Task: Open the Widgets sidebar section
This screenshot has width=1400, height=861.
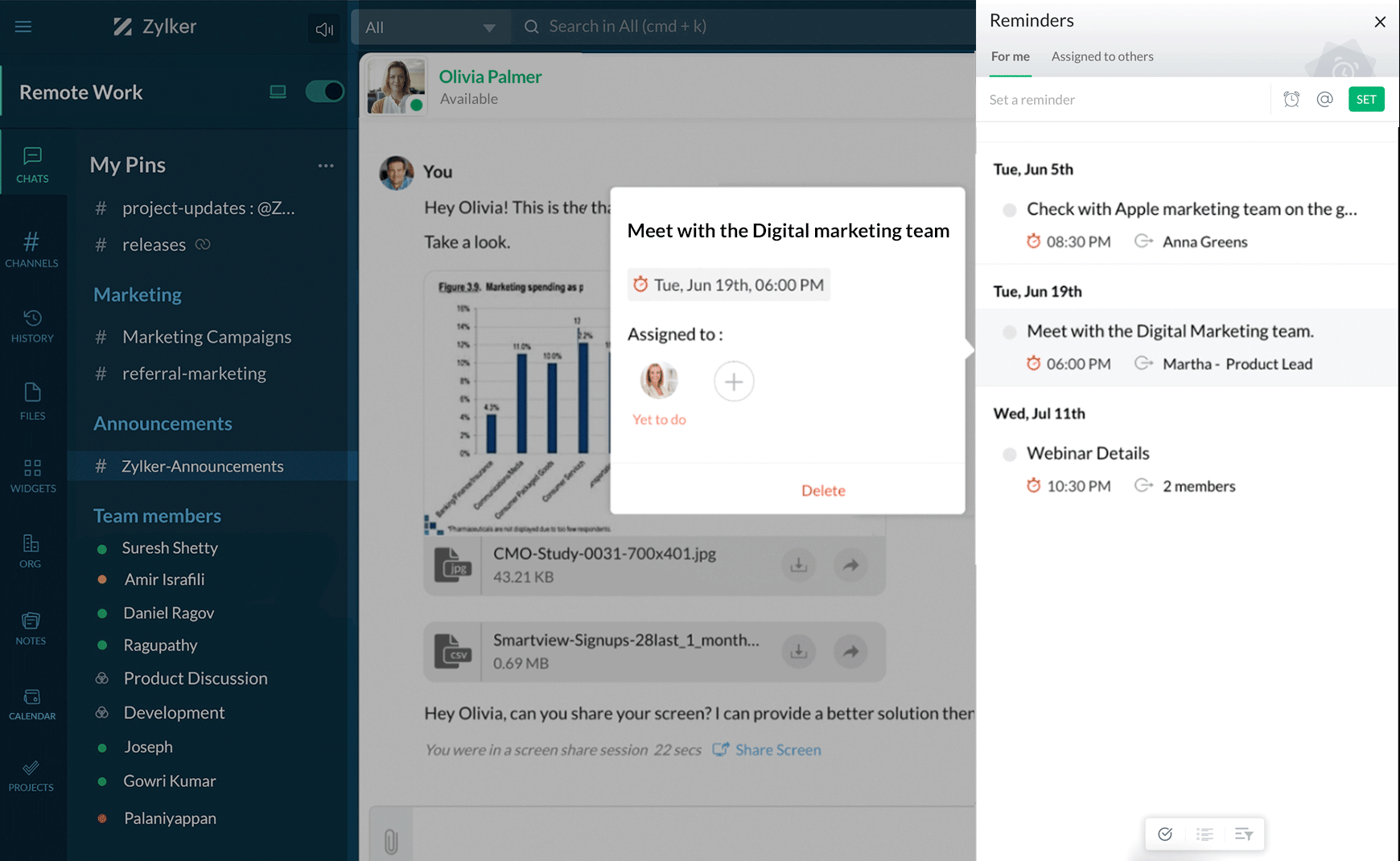Action: tap(32, 476)
